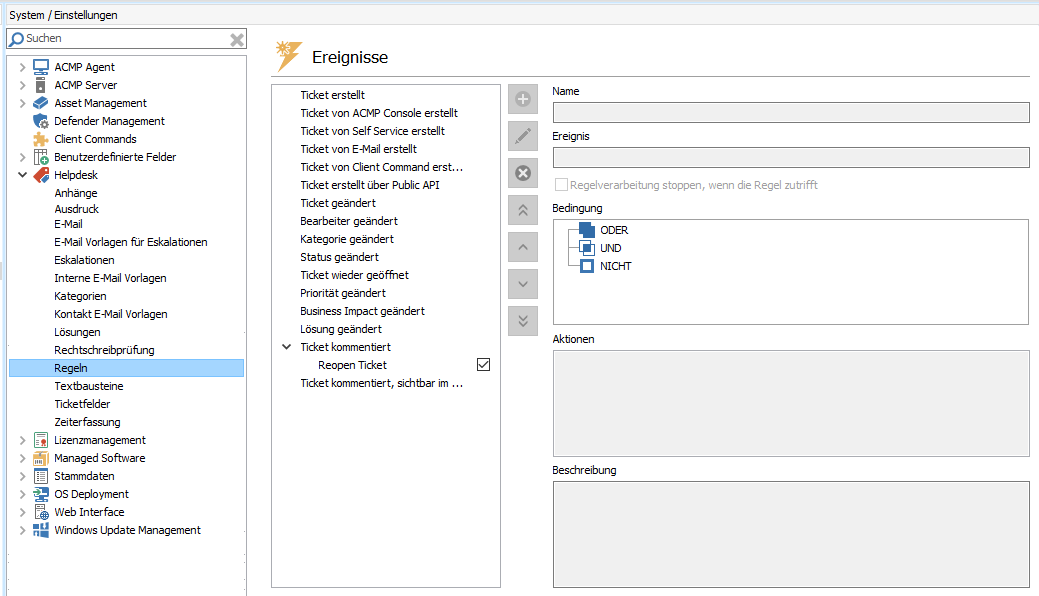Open Anhänge under Helpdesk

pos(76,193)
